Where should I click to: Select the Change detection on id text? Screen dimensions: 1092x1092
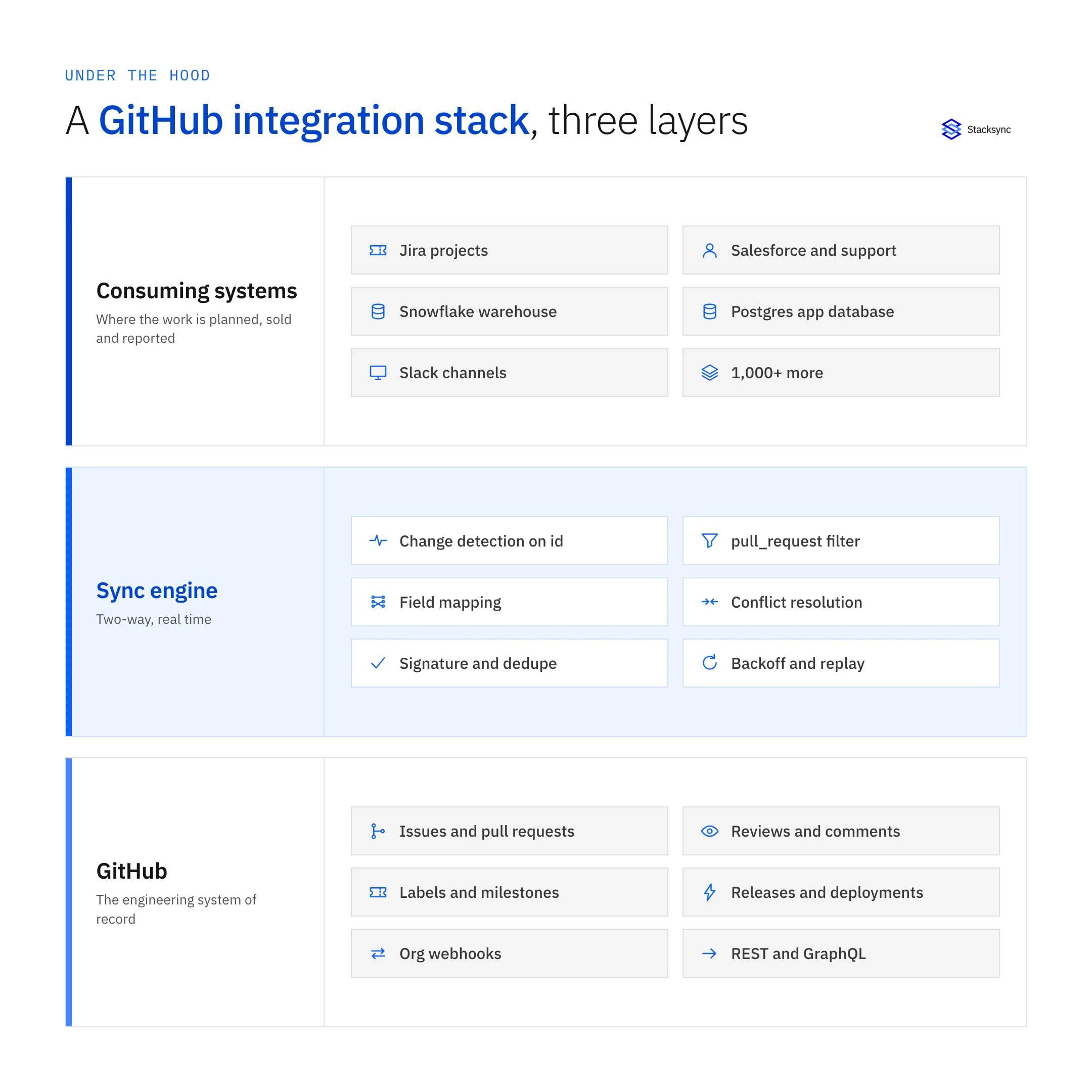pyautogui.click(x=482, y=541)
